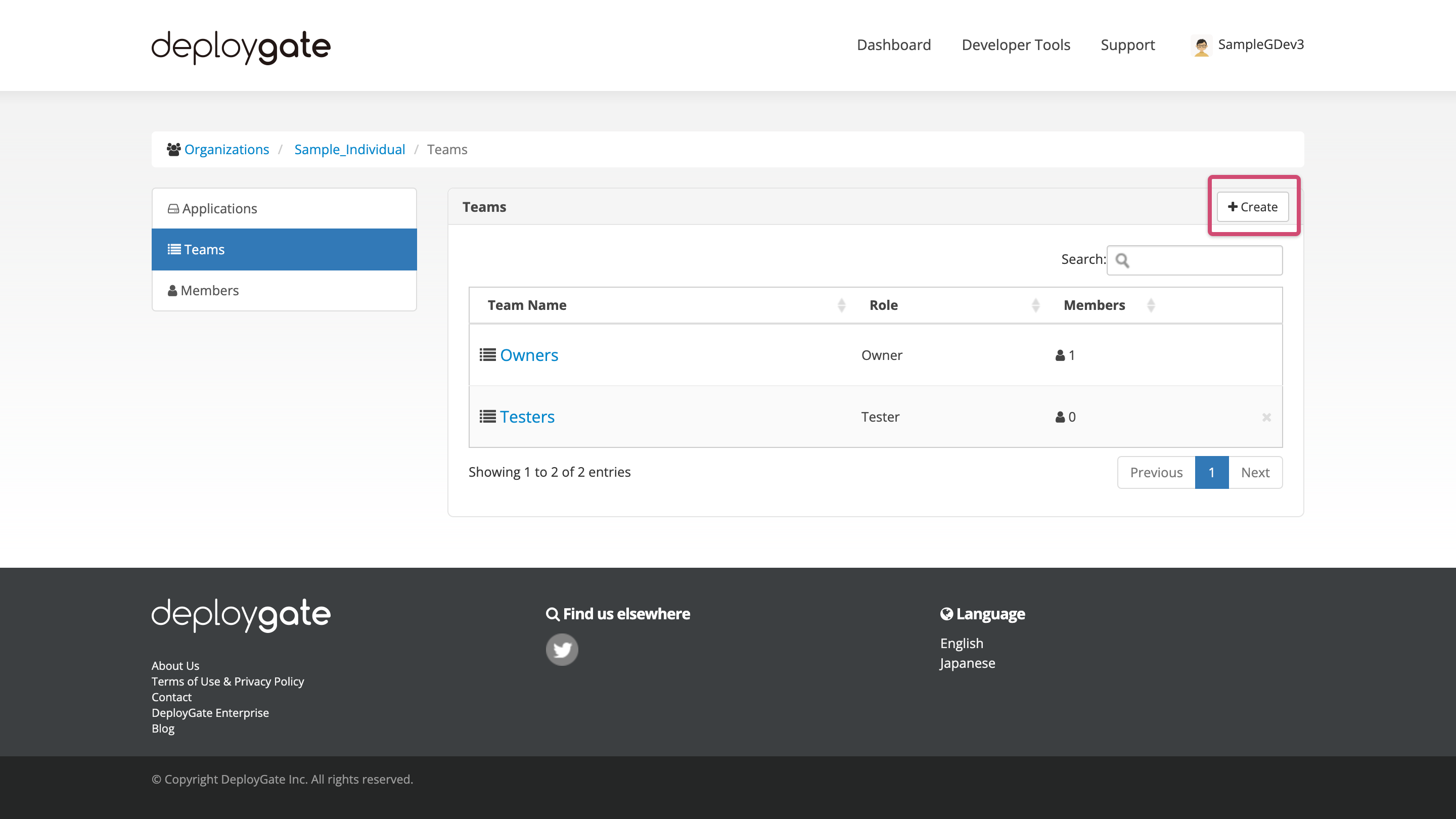
Task: Open the Twitter icon in the footer
Action: (x=562, y=650)
